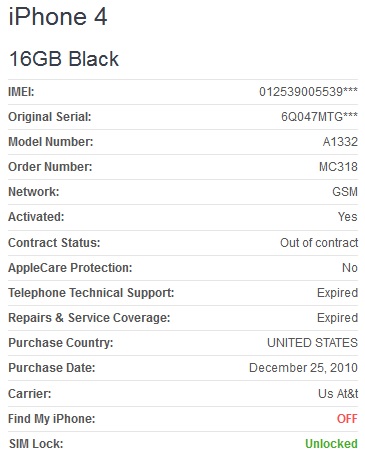Click the red OFF status text

pyautogui.click(x=347, y=419)
